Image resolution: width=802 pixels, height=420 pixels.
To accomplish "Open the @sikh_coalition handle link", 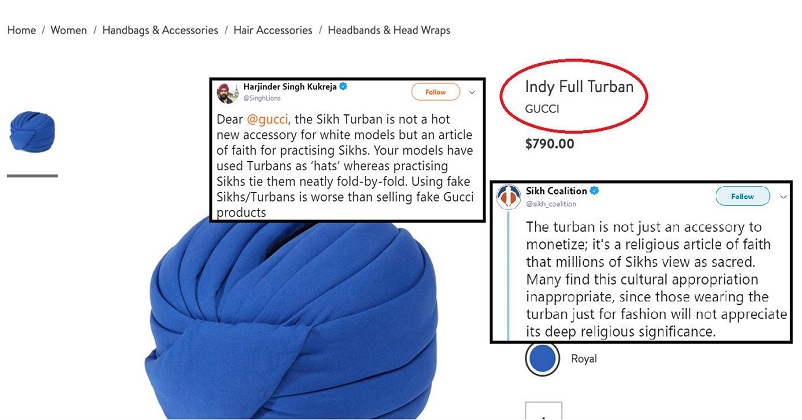I will click(x=551, y=204).
